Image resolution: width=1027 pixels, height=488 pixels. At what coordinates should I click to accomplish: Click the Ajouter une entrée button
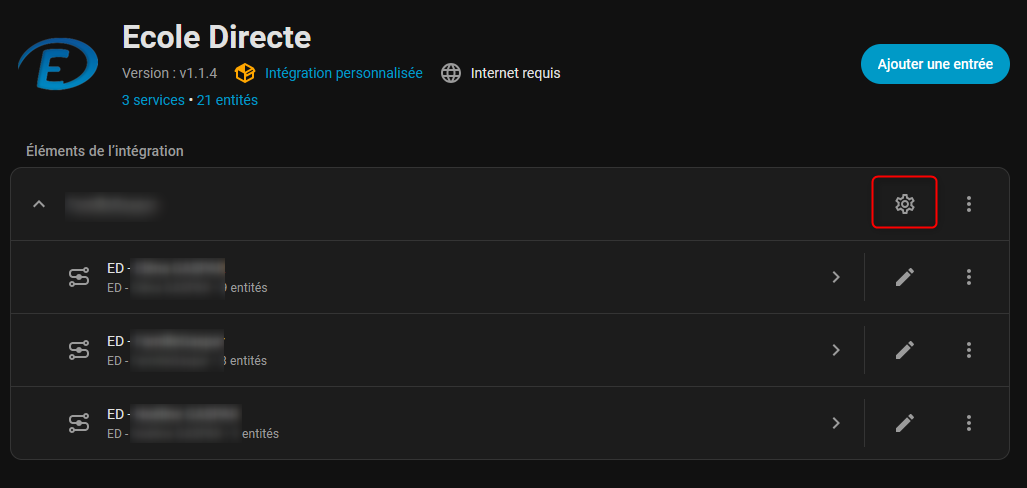(x=935, y=64)
